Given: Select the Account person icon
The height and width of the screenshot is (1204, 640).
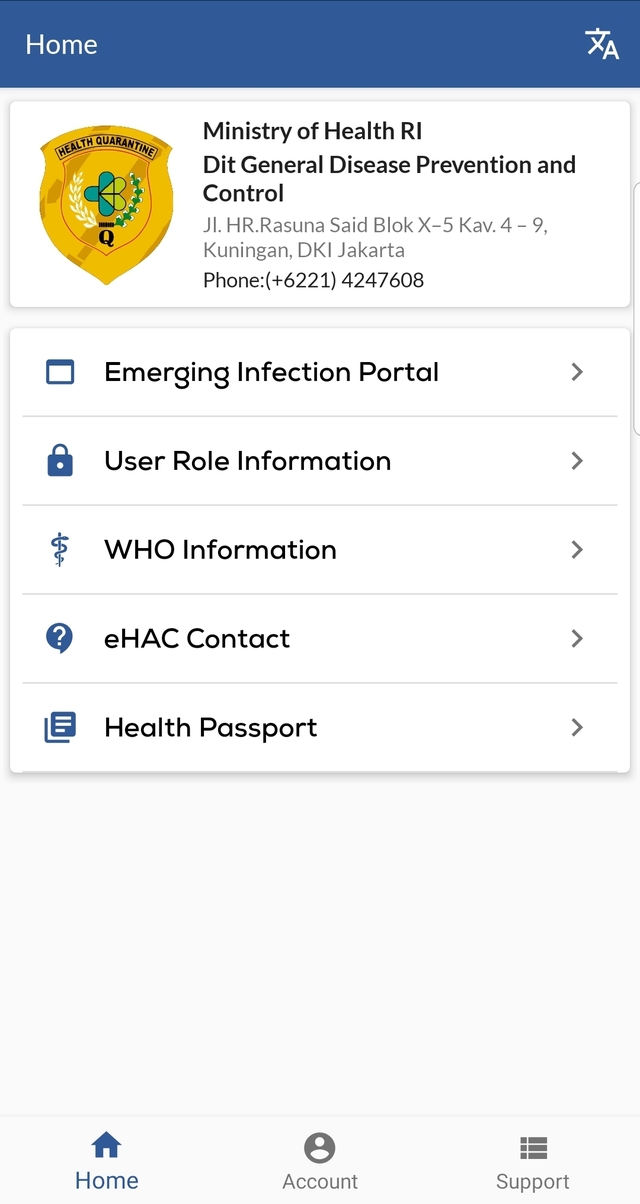Looking at the screenshot, I should pos(320,1148).
